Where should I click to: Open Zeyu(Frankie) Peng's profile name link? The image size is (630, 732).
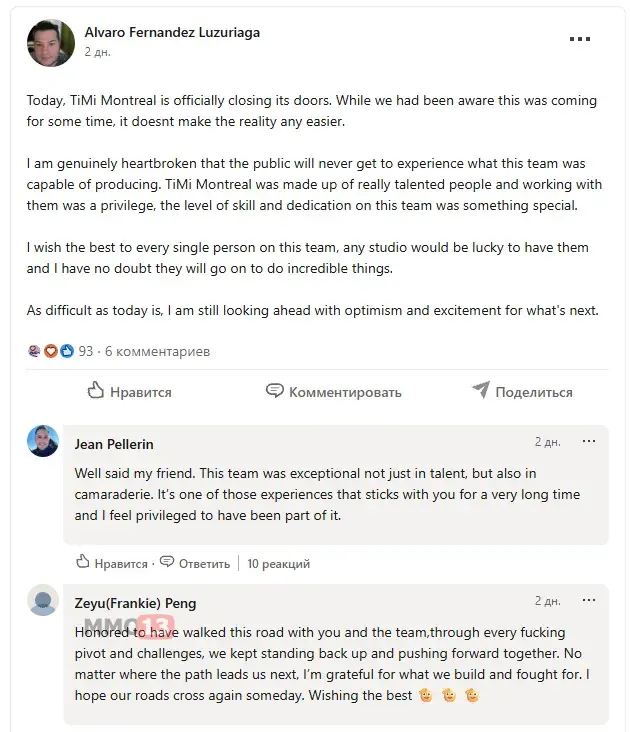tap(135, 603)
